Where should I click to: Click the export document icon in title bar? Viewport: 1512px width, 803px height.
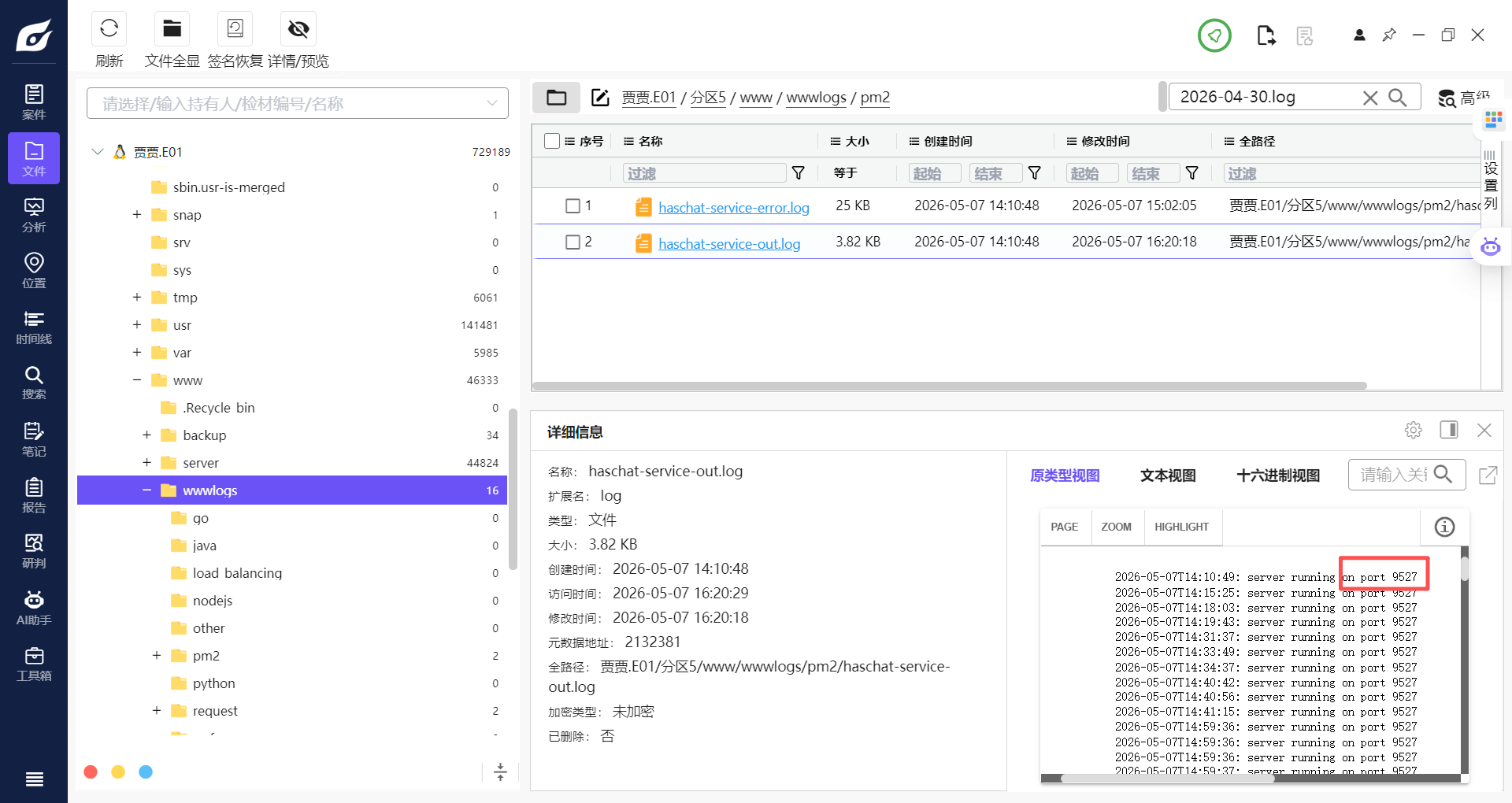pos(1266,35)
